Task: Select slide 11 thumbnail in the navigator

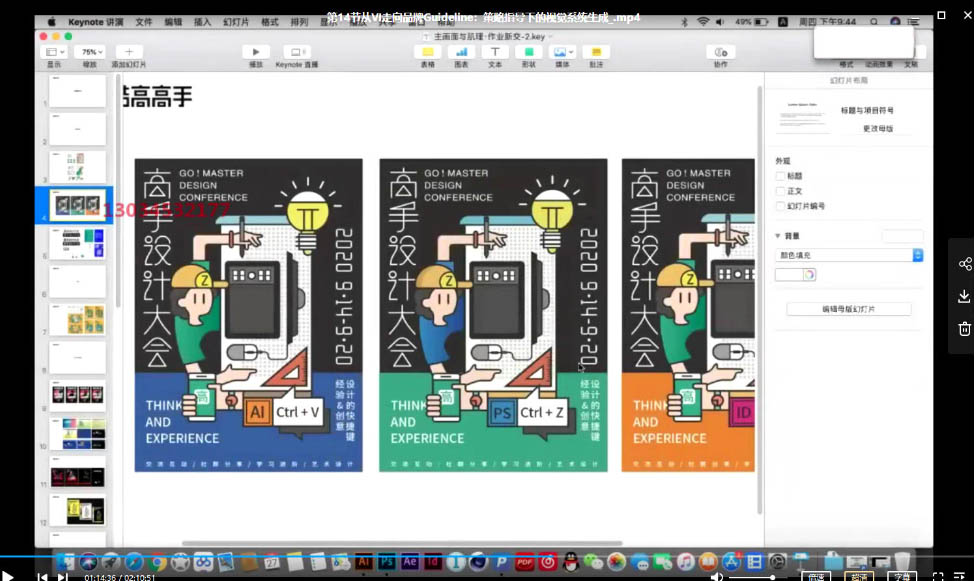Action: (77, 471)
